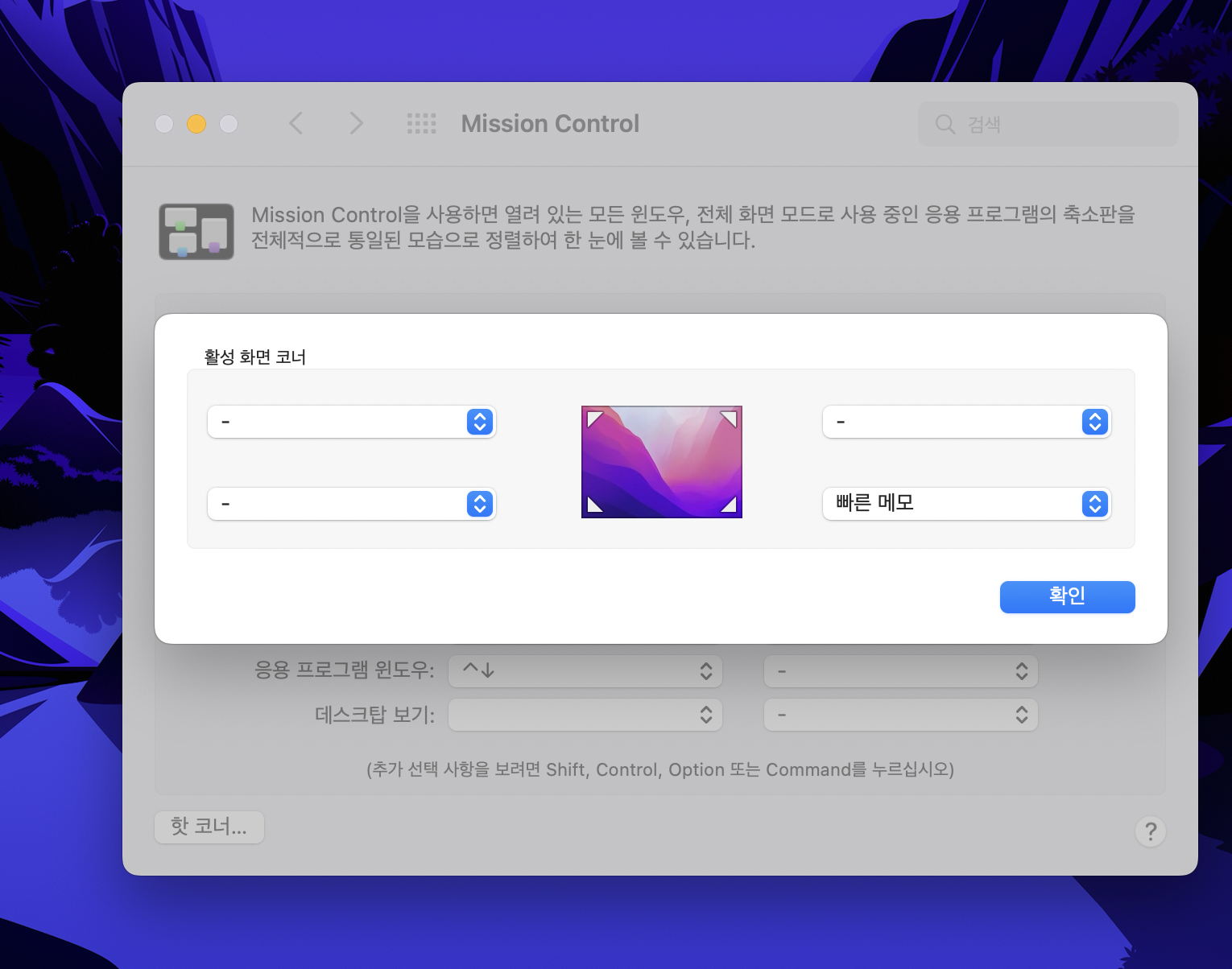The width and height of the screenshot is (1232, 969).
Task: Click the 핫 코너... button
Action: coord(209,827)
